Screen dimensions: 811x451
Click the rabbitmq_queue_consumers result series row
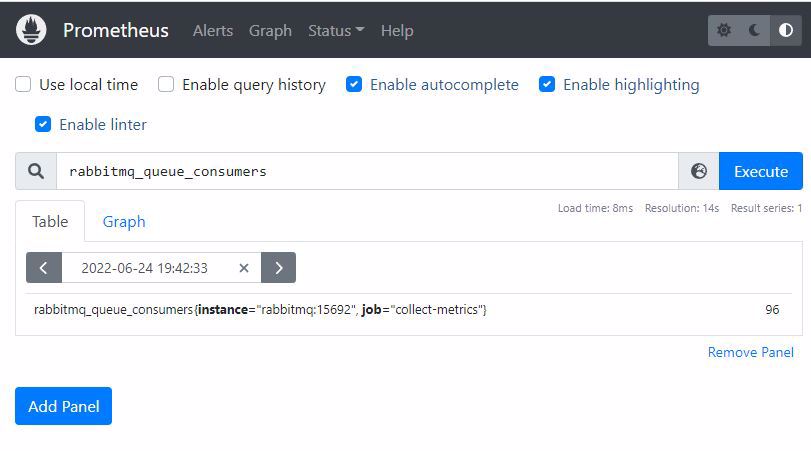tap(409, 309)
